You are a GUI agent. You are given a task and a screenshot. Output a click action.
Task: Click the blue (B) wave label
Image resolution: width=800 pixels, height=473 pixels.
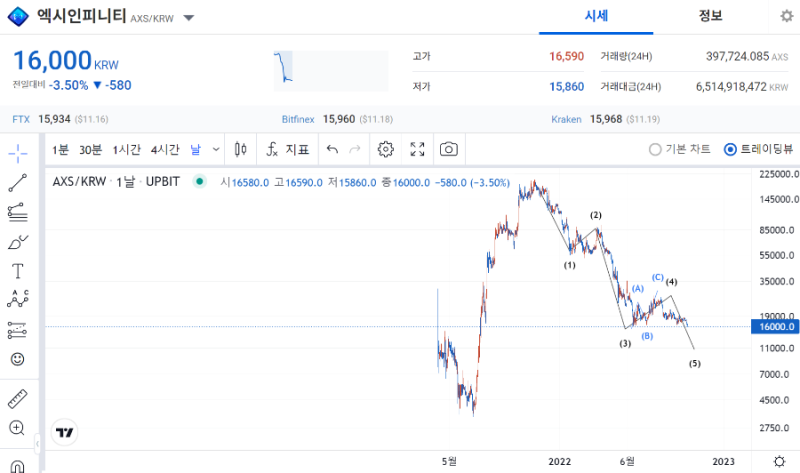point(647,336)
